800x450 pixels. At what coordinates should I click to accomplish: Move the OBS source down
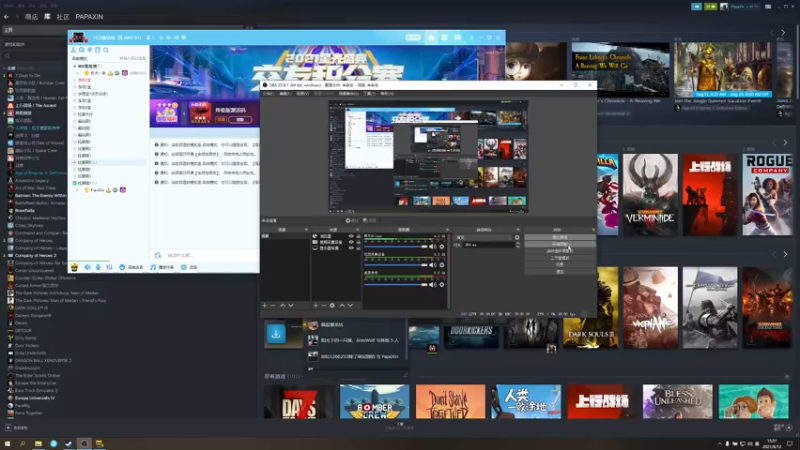click(x=350, y=305)
